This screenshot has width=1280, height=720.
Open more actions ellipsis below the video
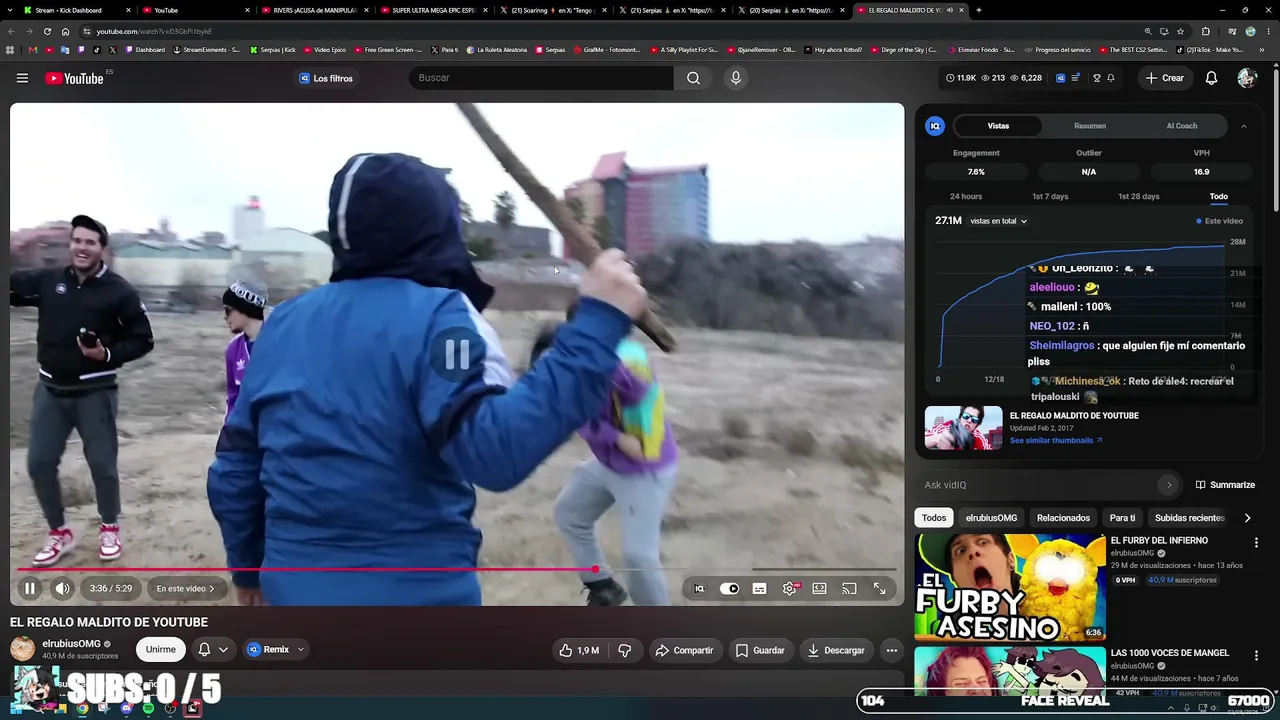(892, 650)
